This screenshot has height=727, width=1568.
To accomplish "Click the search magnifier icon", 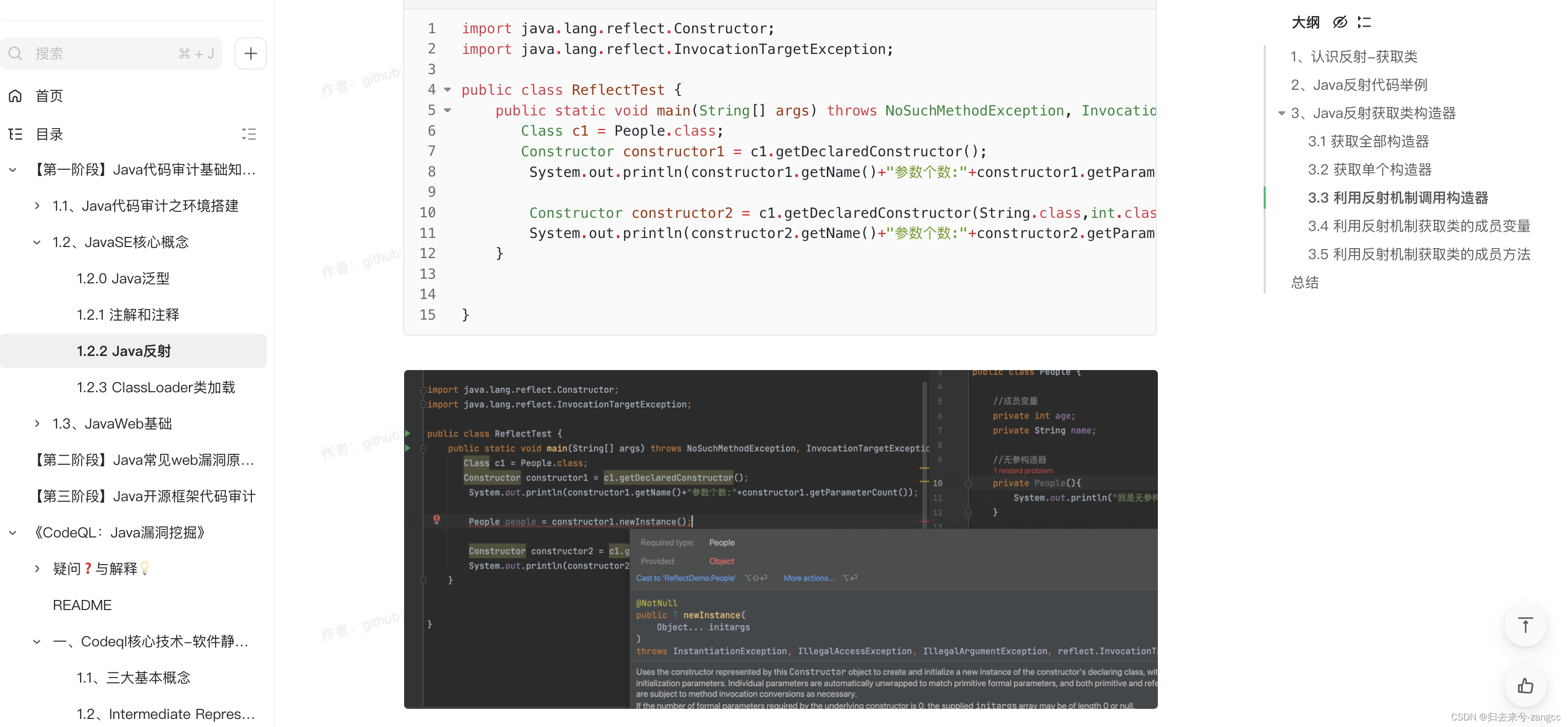I will [x=15, y=53].
